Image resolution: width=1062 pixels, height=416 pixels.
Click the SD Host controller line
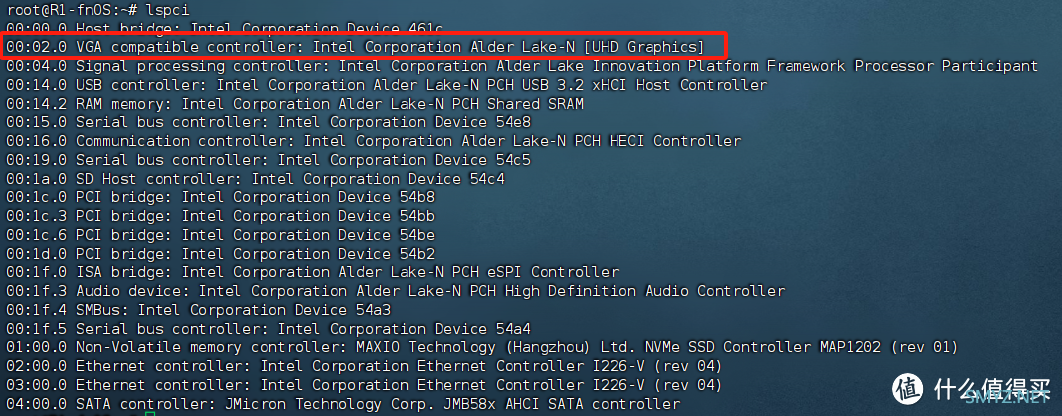point(255,179)
